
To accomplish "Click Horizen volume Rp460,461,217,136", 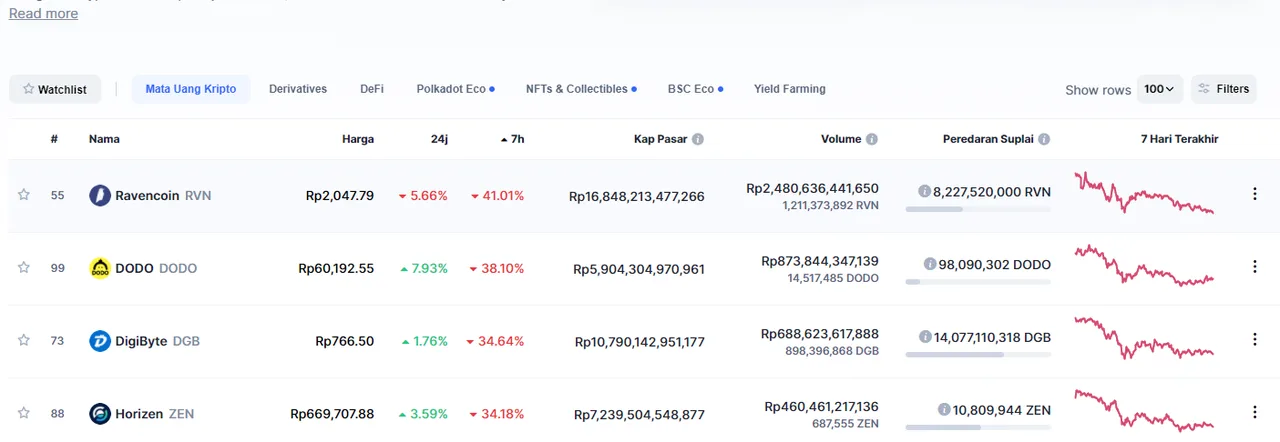I will pos(822,407).
